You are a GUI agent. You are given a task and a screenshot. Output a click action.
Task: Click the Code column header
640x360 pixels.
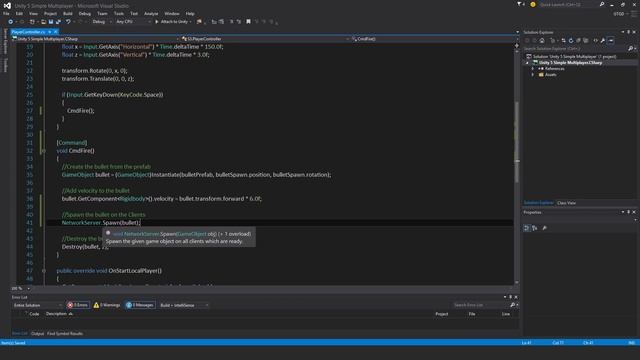coord(34,313)
